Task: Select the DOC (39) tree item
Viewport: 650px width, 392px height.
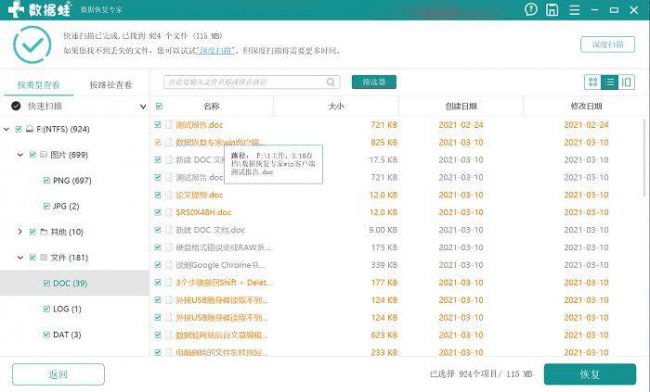Action: (x=75, y=283)
